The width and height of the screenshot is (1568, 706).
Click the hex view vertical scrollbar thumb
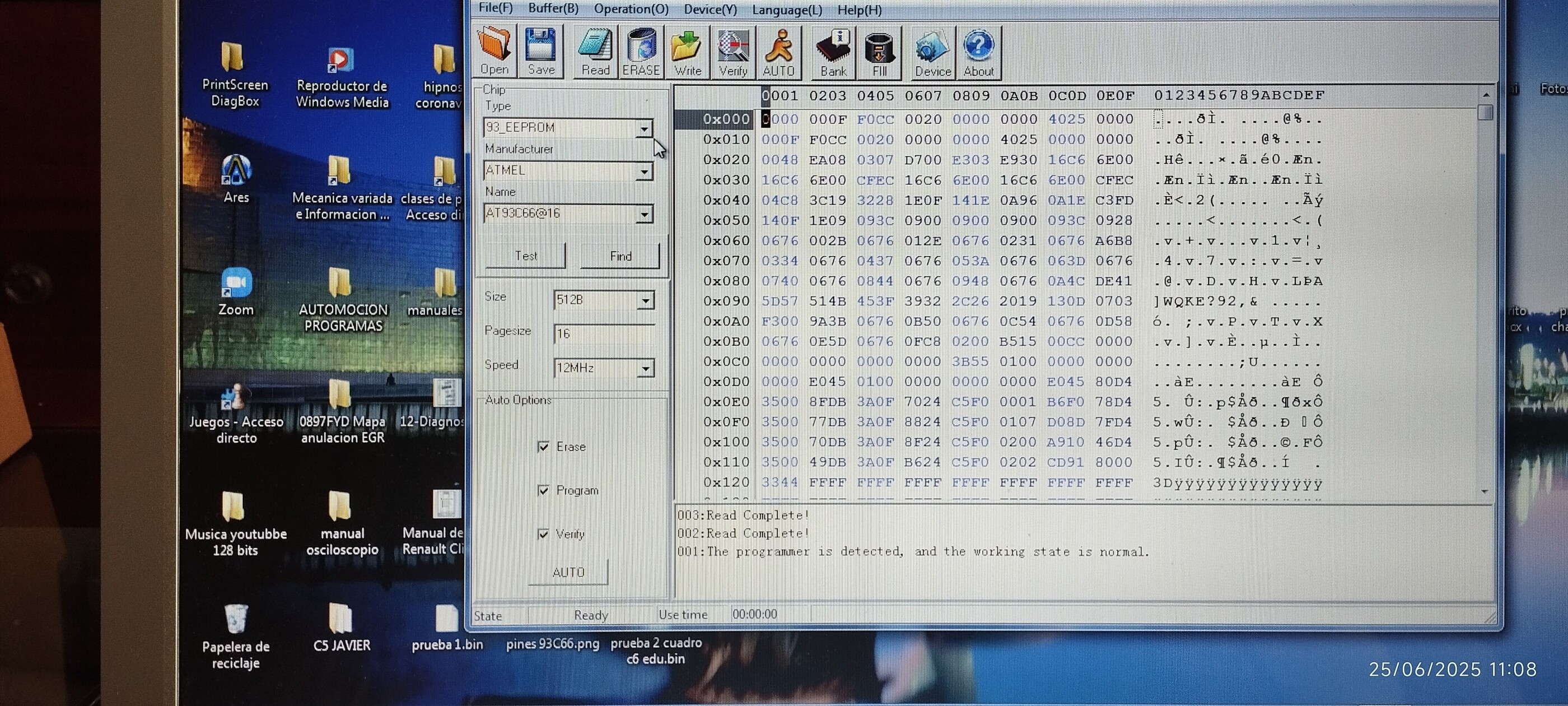click(x=1485, y=113)
